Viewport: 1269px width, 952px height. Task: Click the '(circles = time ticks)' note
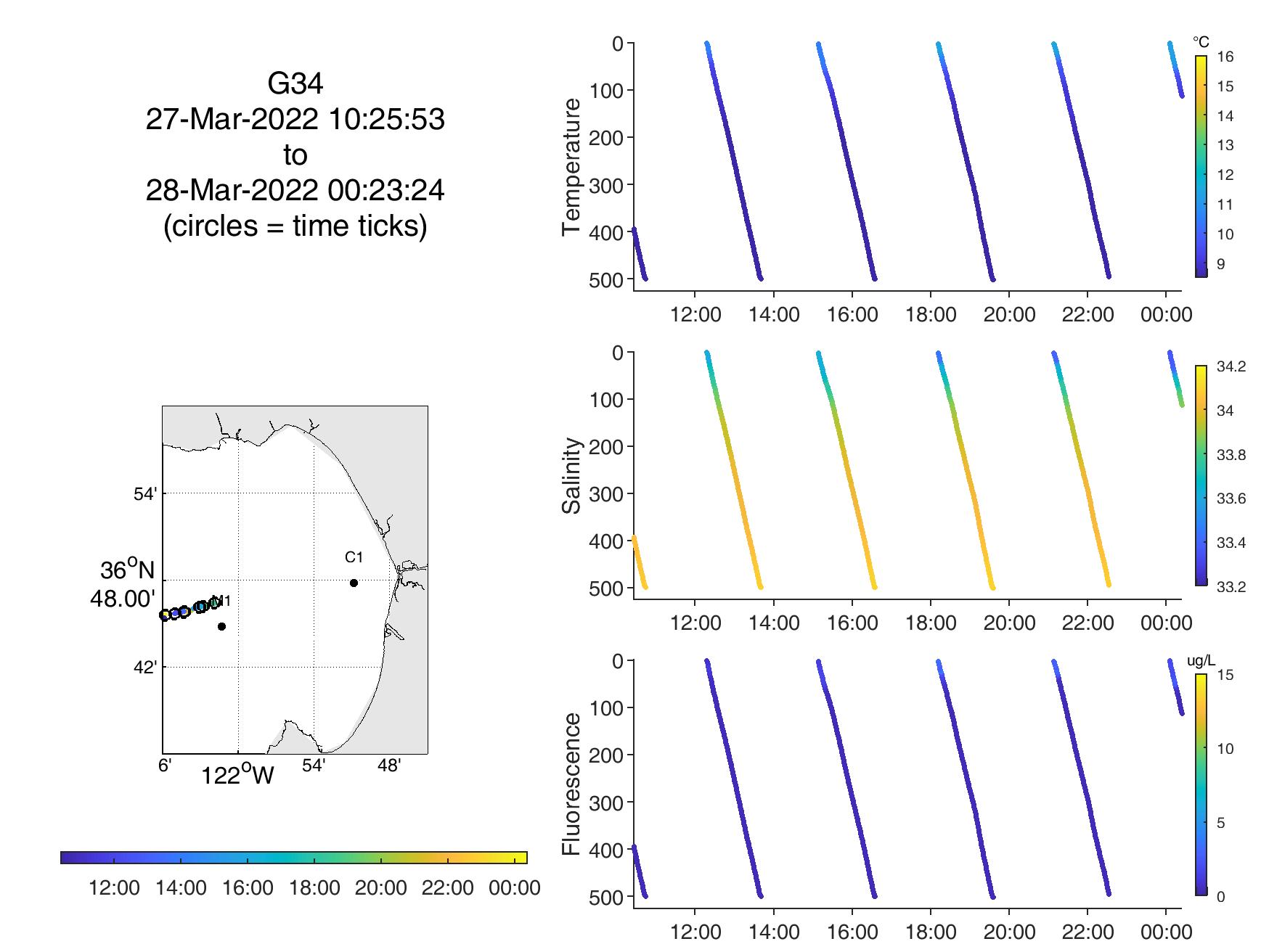[295, 226]
